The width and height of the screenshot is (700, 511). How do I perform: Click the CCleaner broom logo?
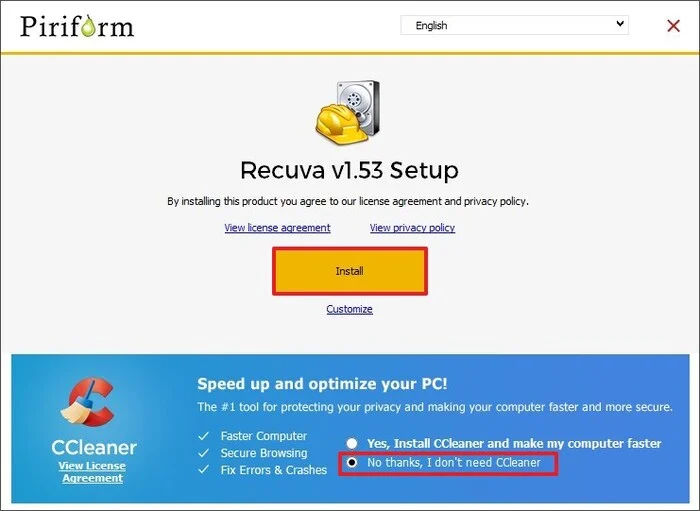(x=88, y=402)
